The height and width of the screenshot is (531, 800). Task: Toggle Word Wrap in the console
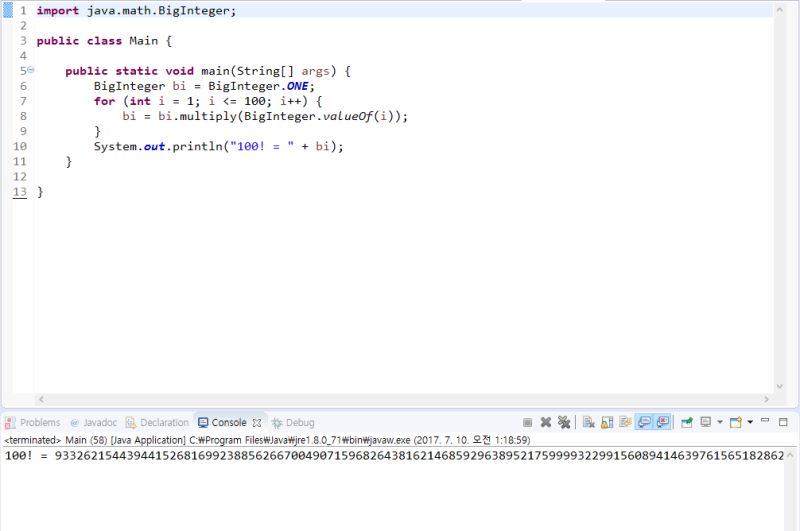[625, 422]
